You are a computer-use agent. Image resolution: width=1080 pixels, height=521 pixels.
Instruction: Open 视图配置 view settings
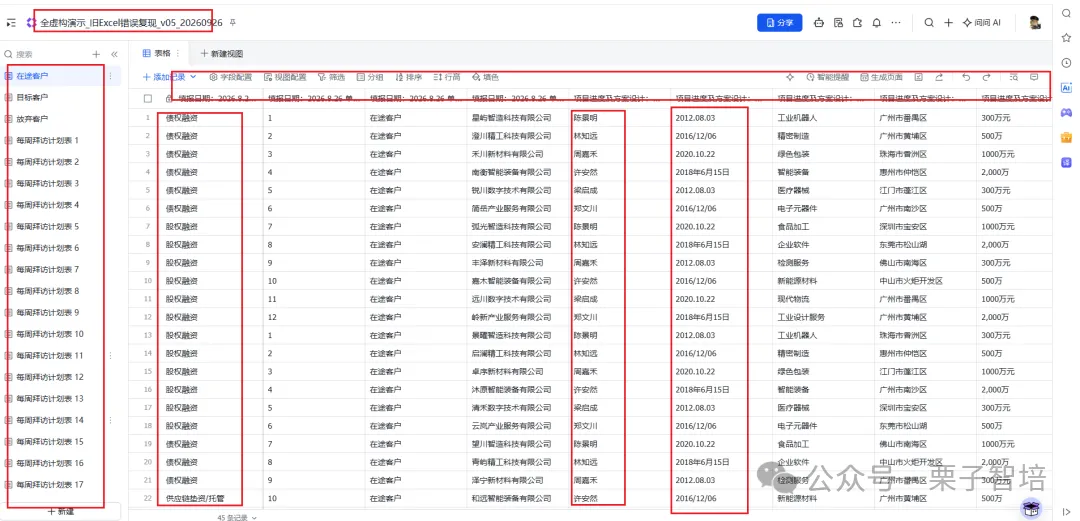[x=285, y=77]
